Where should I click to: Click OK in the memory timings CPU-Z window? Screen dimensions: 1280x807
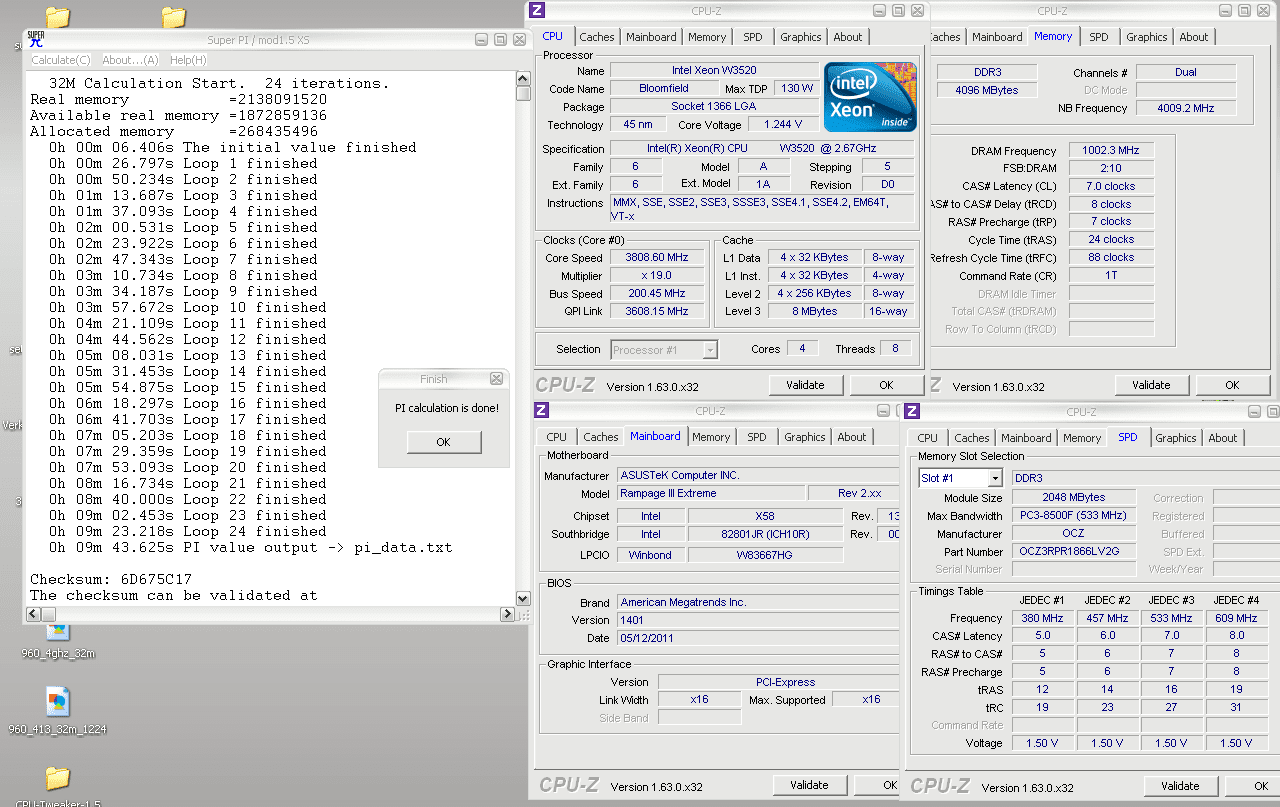(1232, 385)
